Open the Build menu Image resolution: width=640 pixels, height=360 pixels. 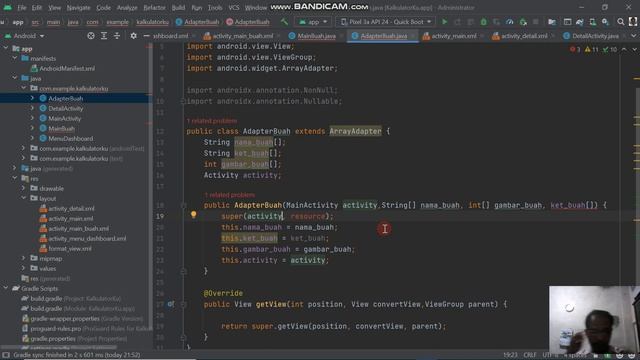click(x=178, y=8)
